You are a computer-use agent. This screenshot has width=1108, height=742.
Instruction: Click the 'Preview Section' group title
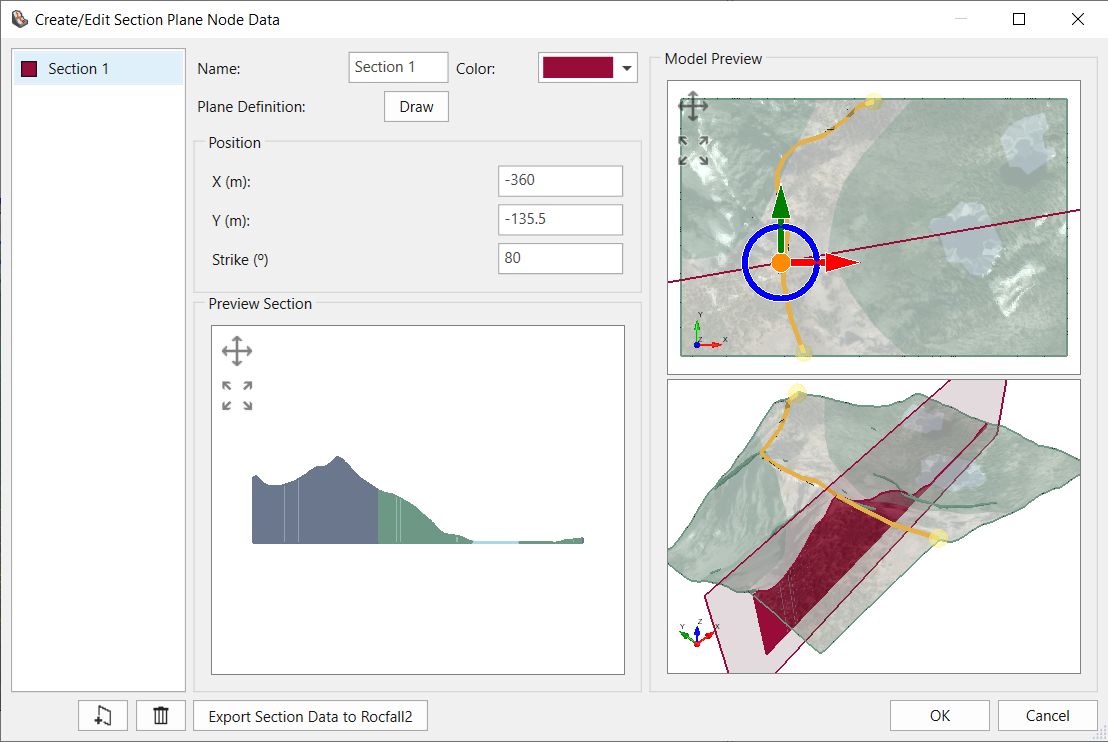[260, 304]
